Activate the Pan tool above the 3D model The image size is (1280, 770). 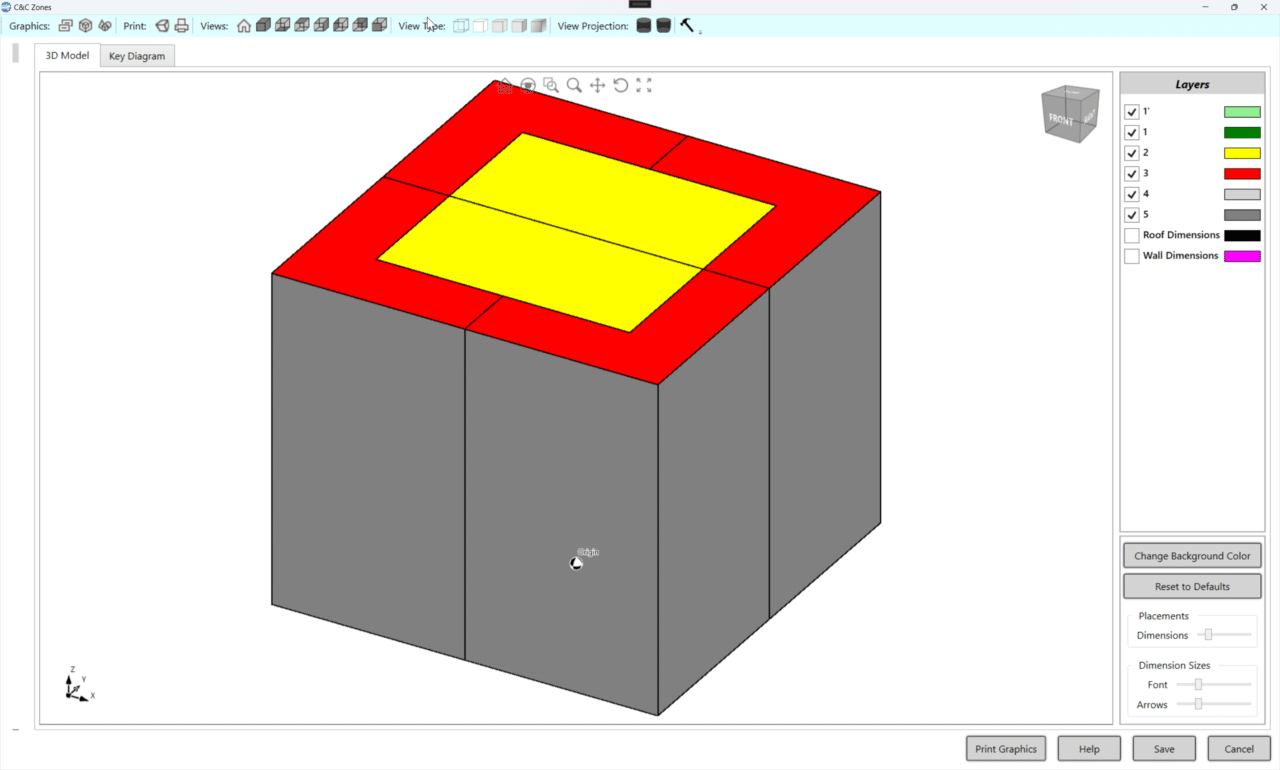coord(597,85)
